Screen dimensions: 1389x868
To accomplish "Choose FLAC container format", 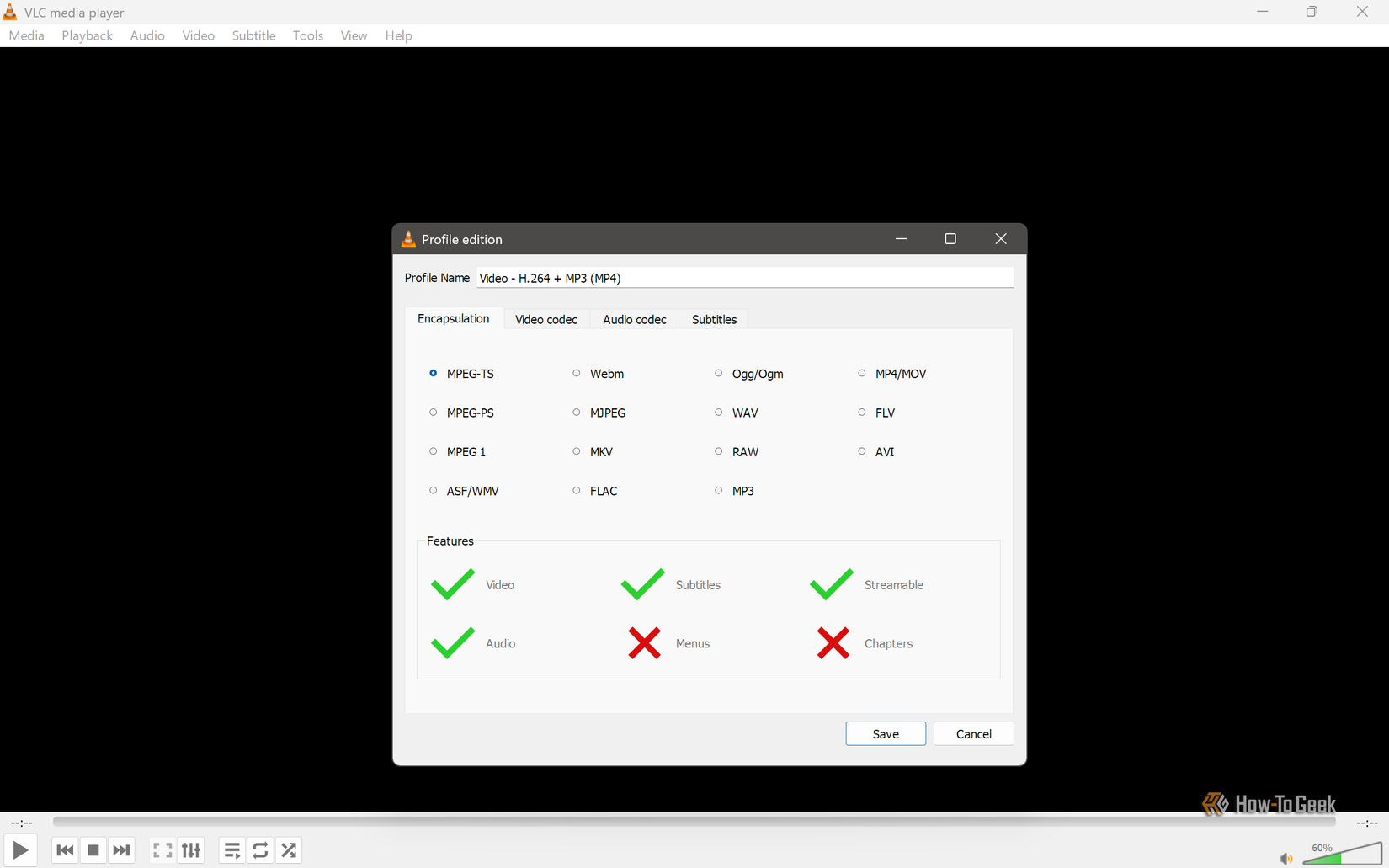I will point(594,491).
